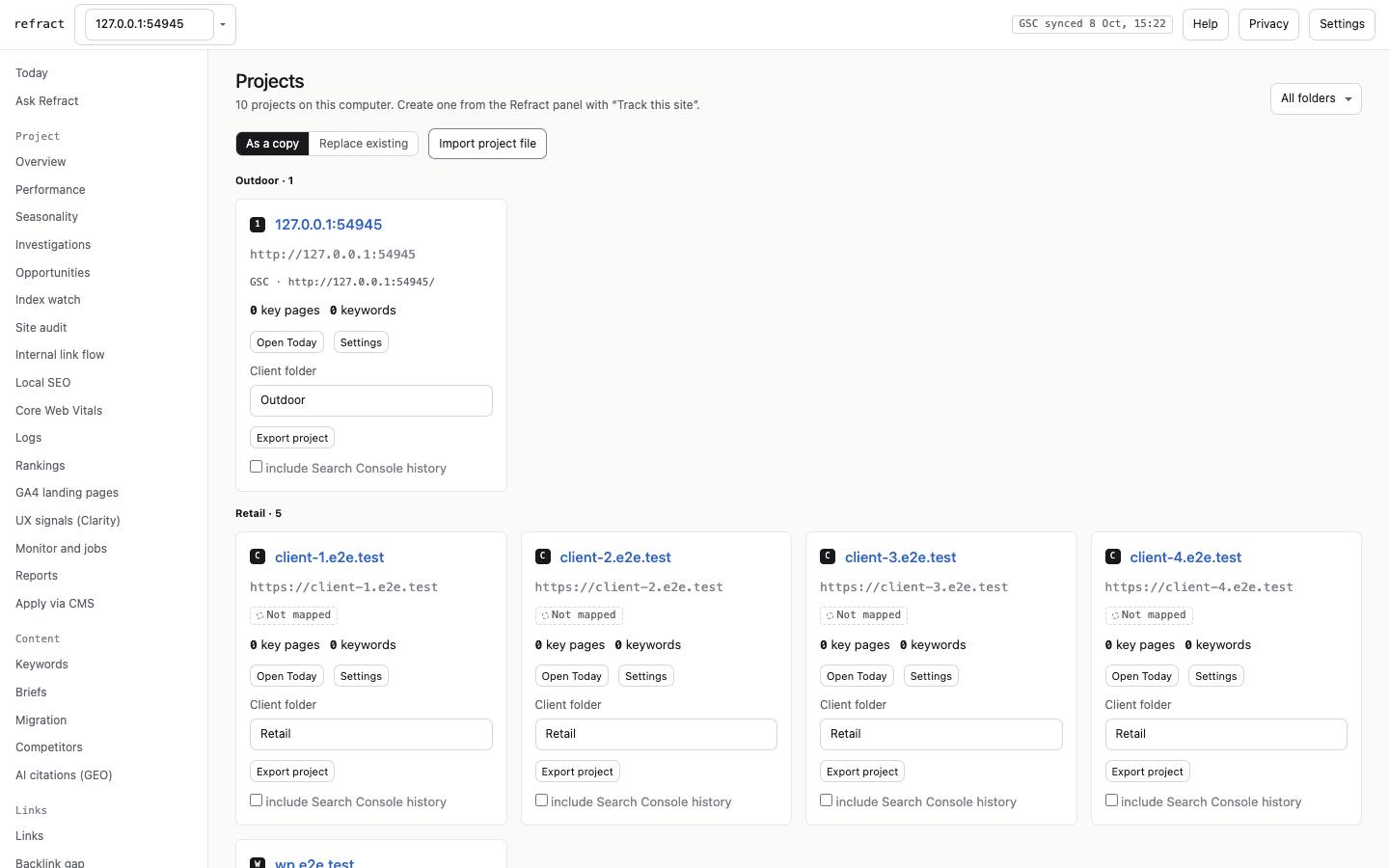Click the C badge icon of client-4.e2e.test
Image resolution: width=1389 pixels, height=868 pixels.
(1113, 556)
